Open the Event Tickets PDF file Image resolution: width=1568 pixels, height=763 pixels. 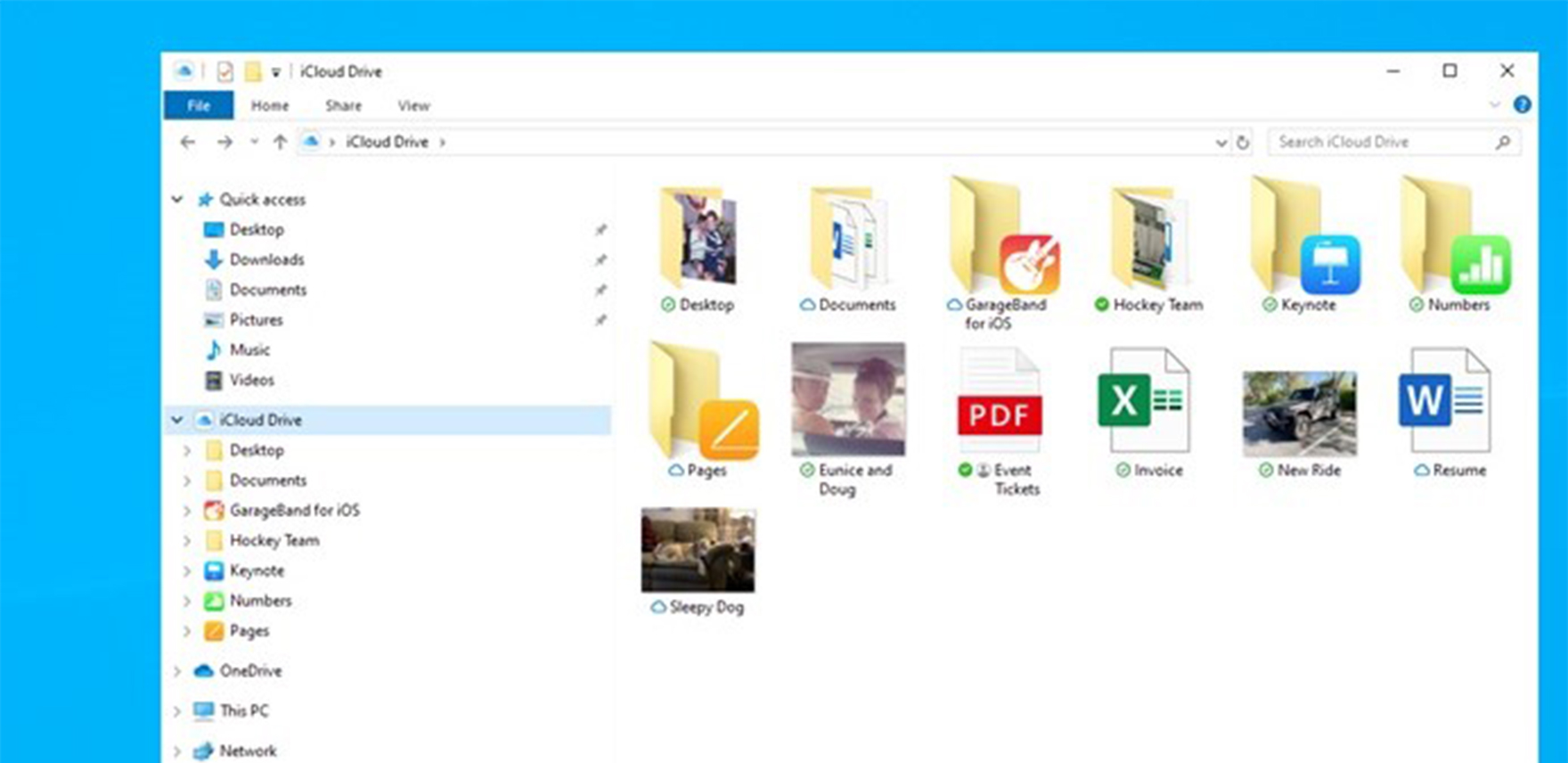(x=999, y=401)
